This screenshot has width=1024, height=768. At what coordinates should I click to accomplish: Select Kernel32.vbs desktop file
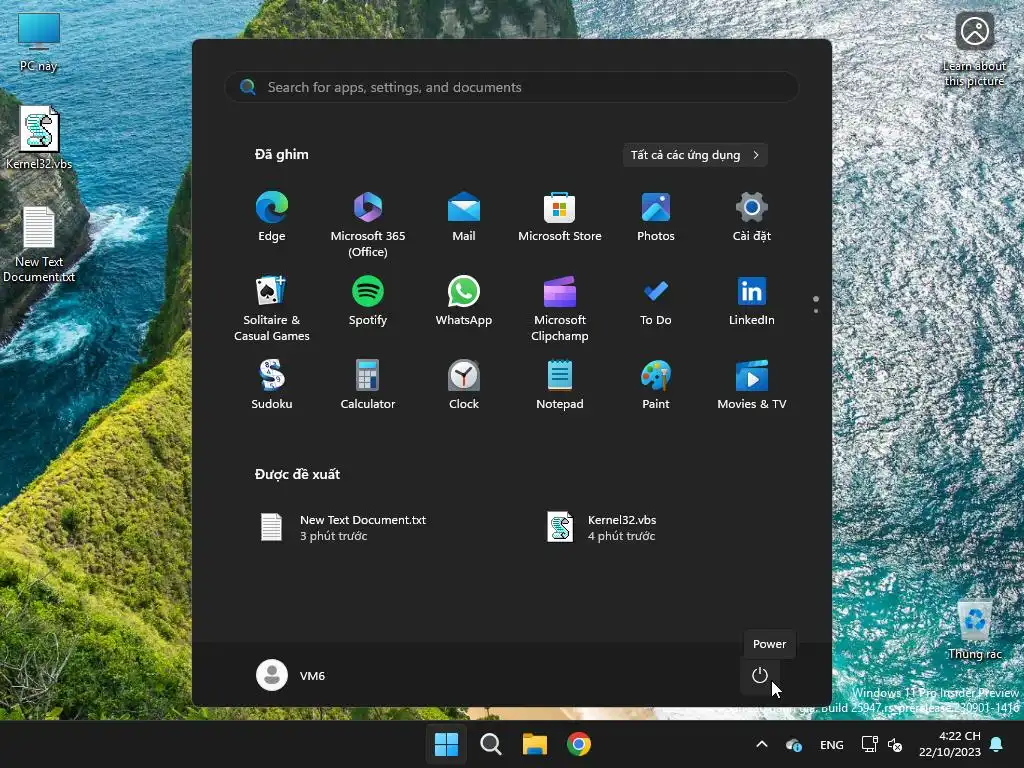39,138
